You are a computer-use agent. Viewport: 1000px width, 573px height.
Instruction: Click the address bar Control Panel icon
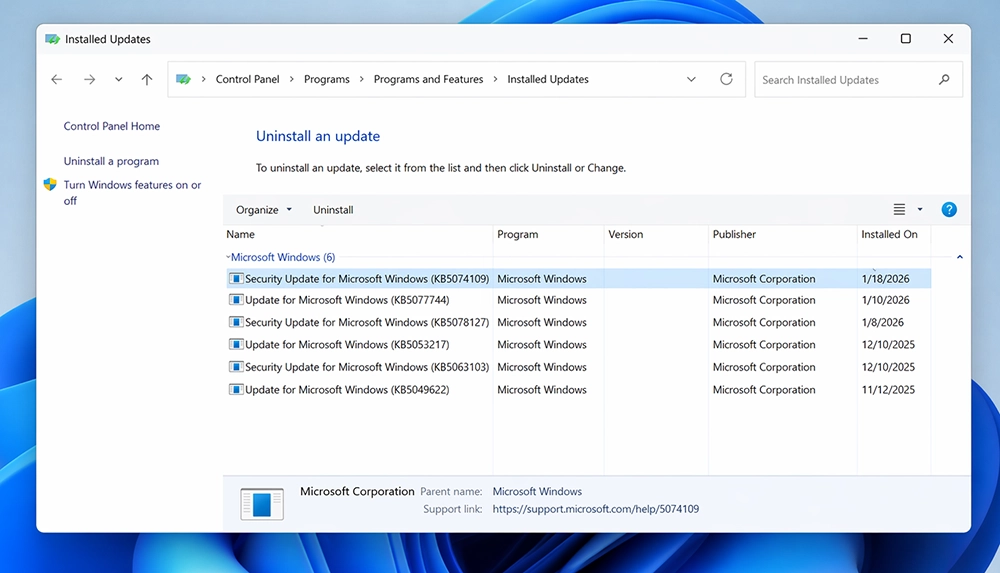click(184, 79)
